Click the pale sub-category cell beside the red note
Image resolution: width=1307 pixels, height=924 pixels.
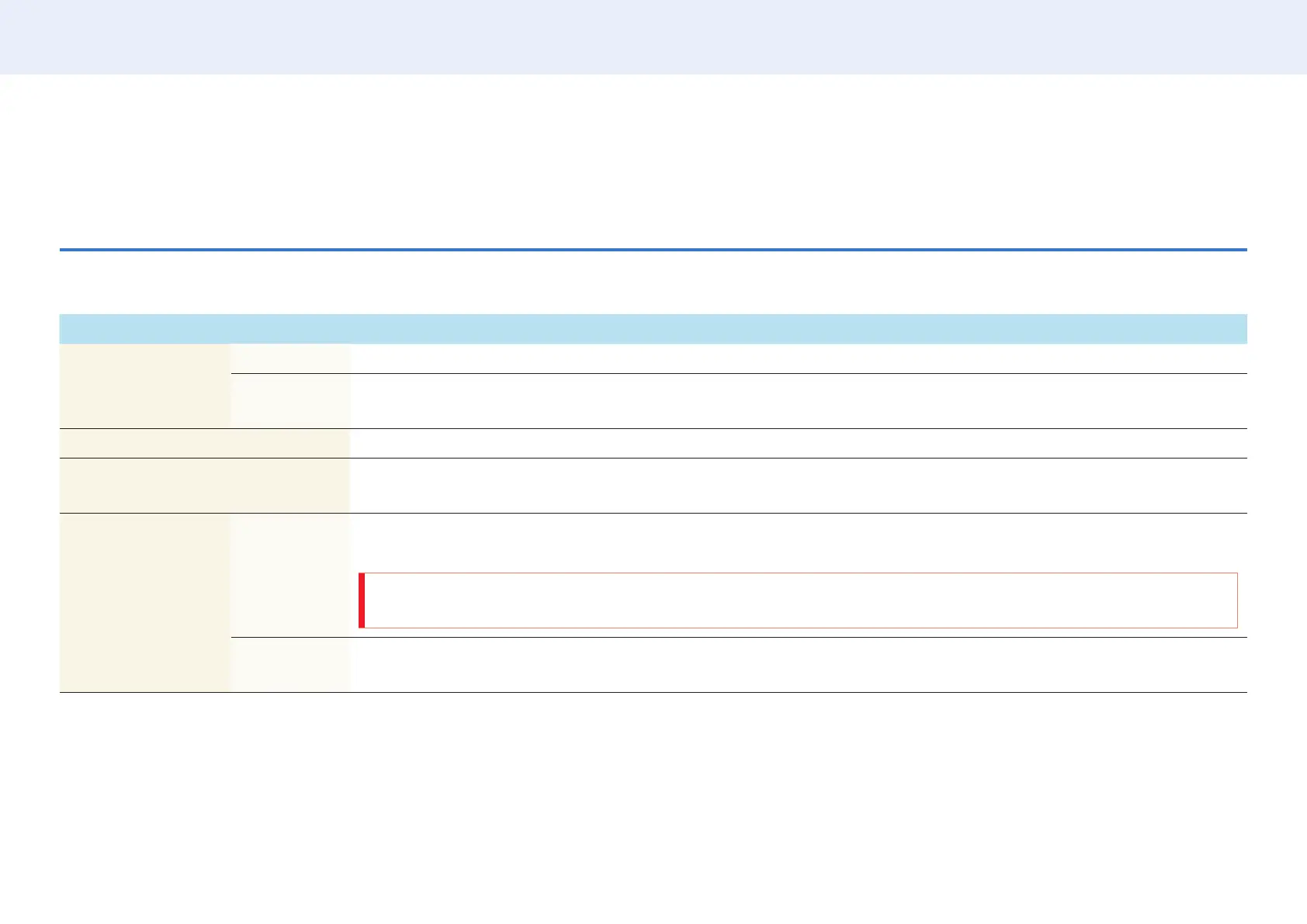coord(290,575)
